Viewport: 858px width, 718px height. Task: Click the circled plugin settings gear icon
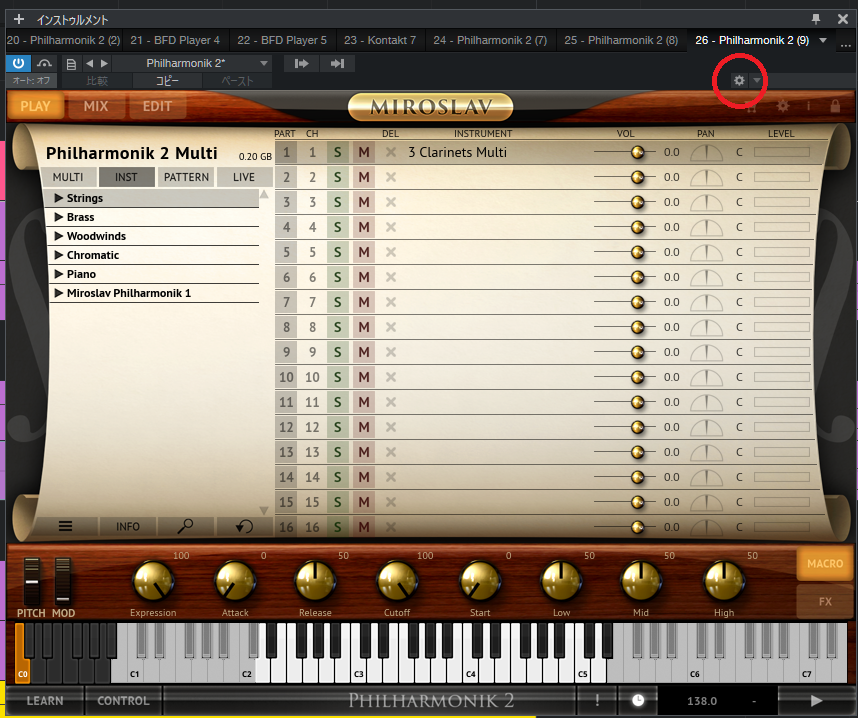739,80
